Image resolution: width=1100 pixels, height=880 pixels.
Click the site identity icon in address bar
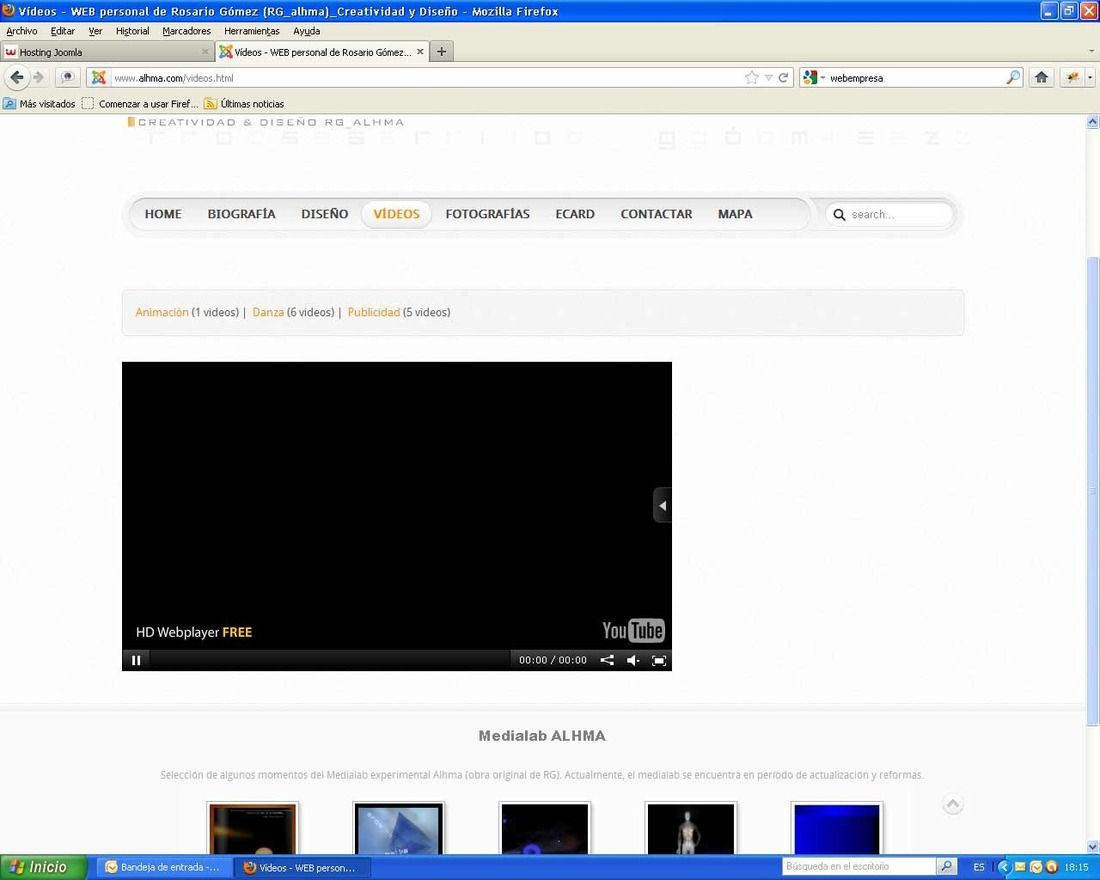pyautogui.click(x=99, y=78)
